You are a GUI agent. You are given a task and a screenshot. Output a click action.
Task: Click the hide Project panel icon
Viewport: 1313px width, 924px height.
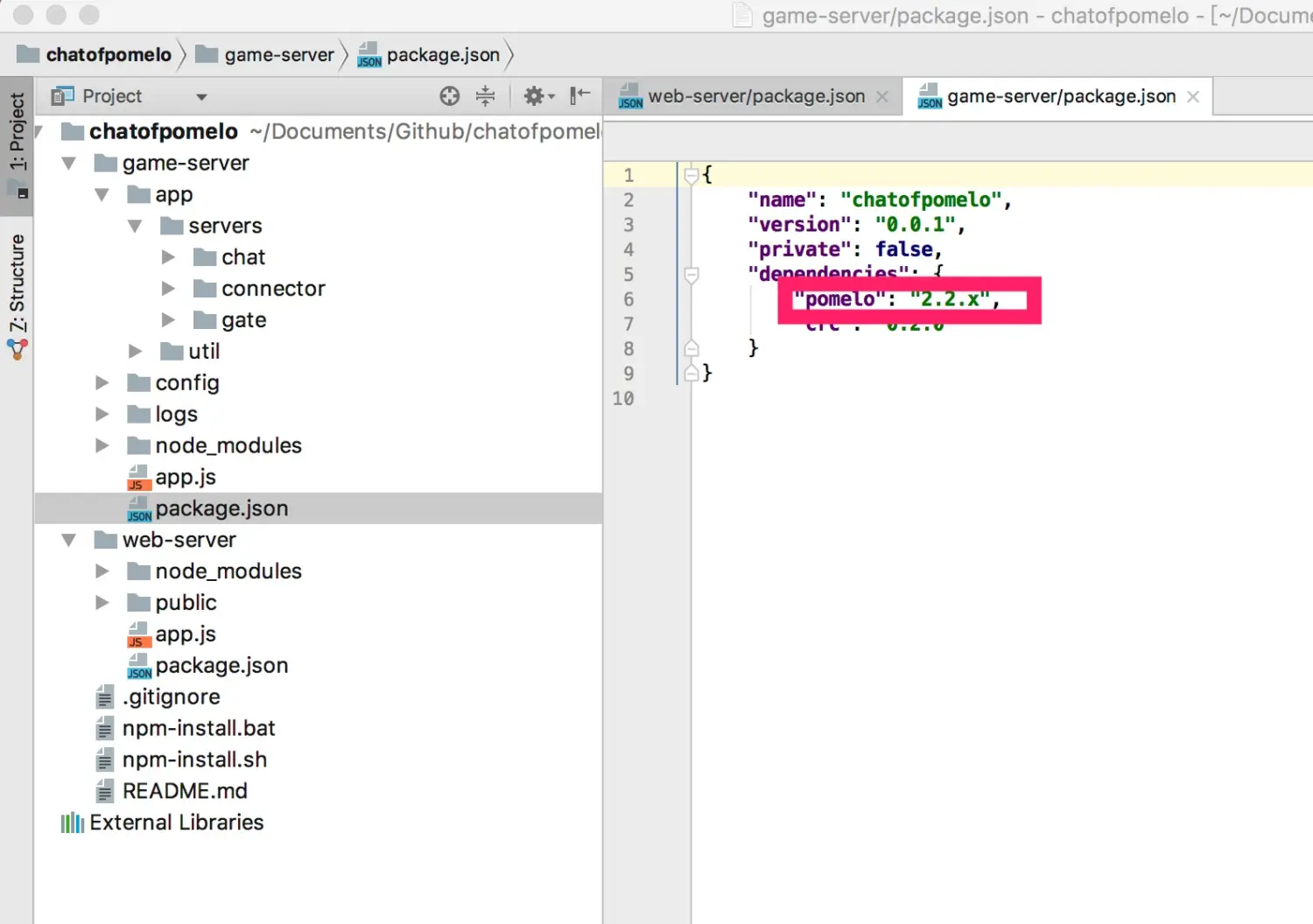click(579, 96)
